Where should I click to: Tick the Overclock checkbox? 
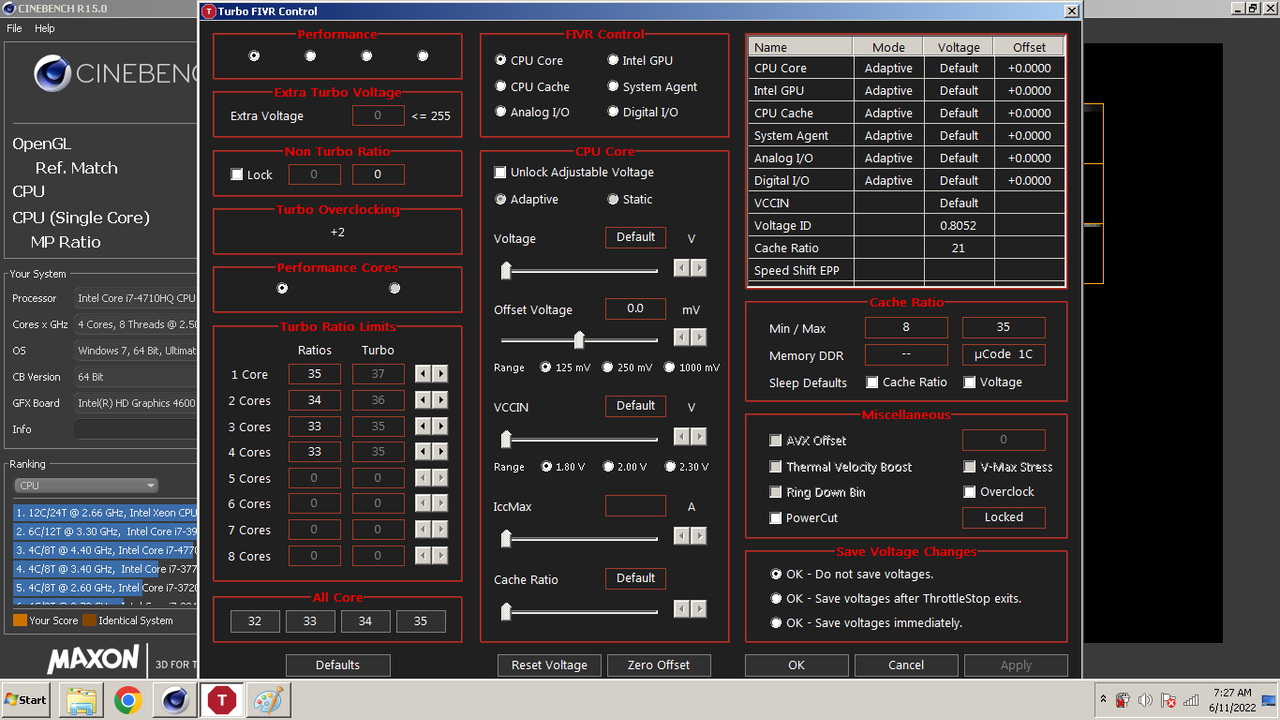(969, 492)
